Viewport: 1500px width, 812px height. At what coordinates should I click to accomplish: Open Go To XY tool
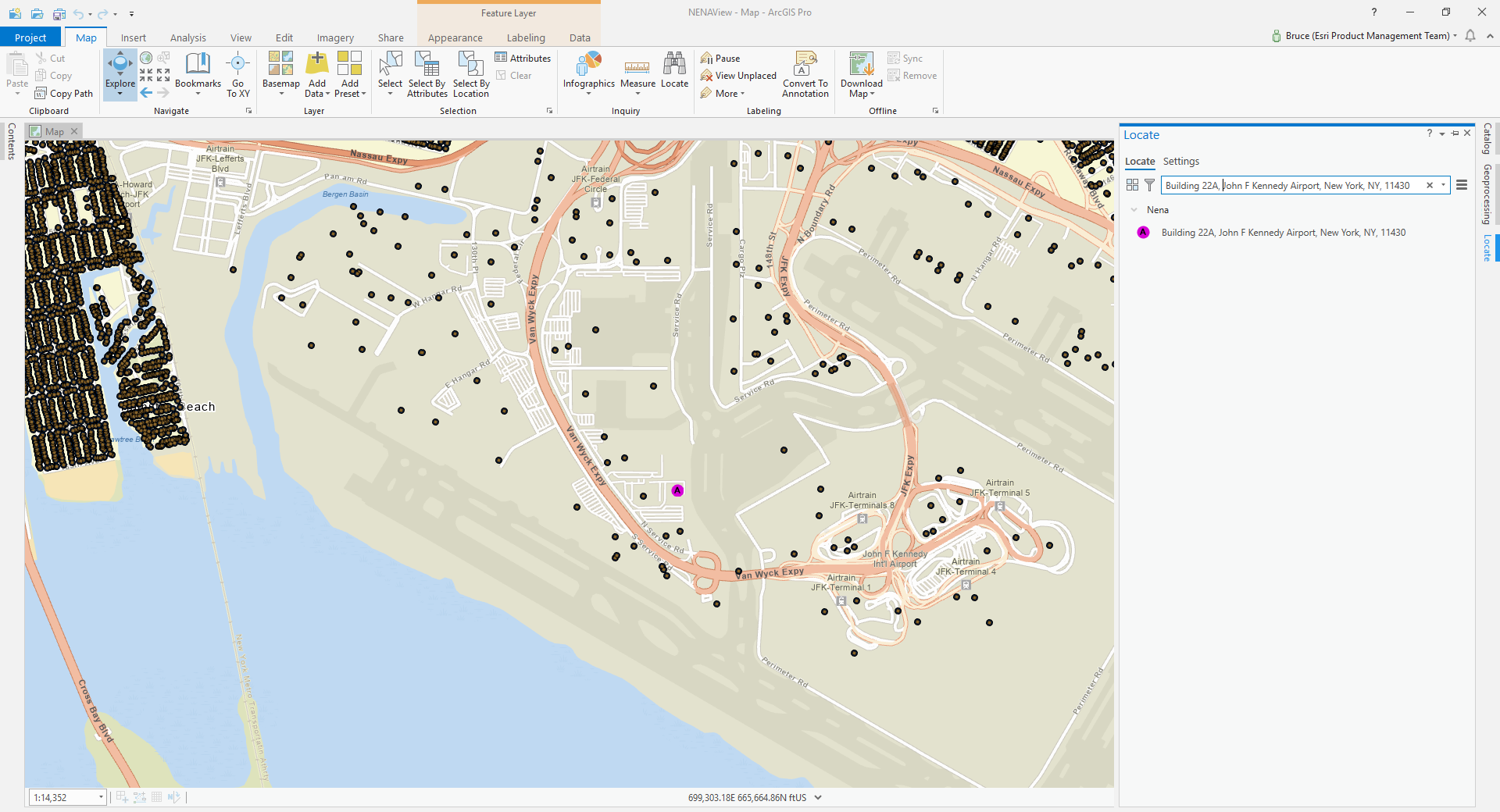click(x=238, y=74)
